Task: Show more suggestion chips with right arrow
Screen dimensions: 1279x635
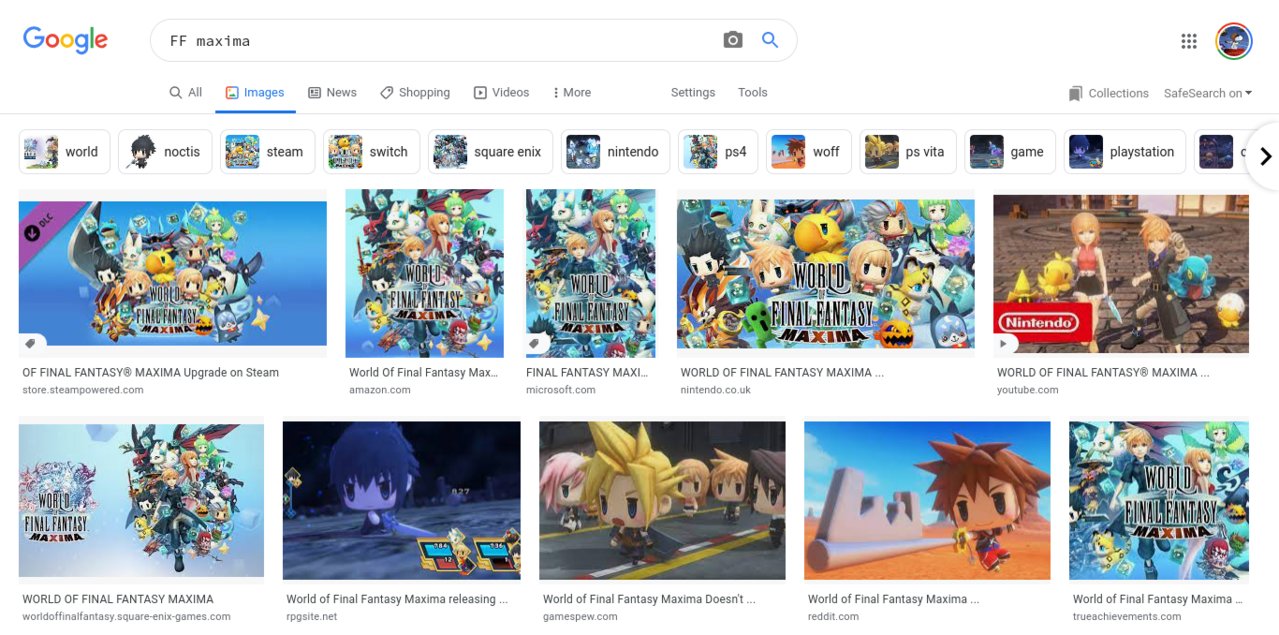Action: [1265, 156]
